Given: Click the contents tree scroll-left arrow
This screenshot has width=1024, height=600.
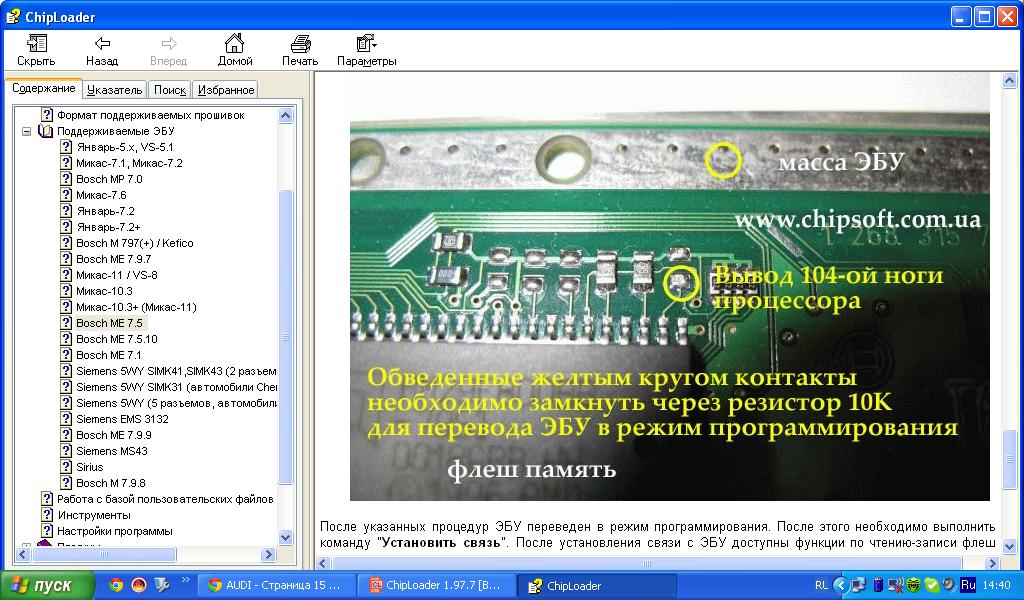Looking at the screenshot, I should 23,554.
